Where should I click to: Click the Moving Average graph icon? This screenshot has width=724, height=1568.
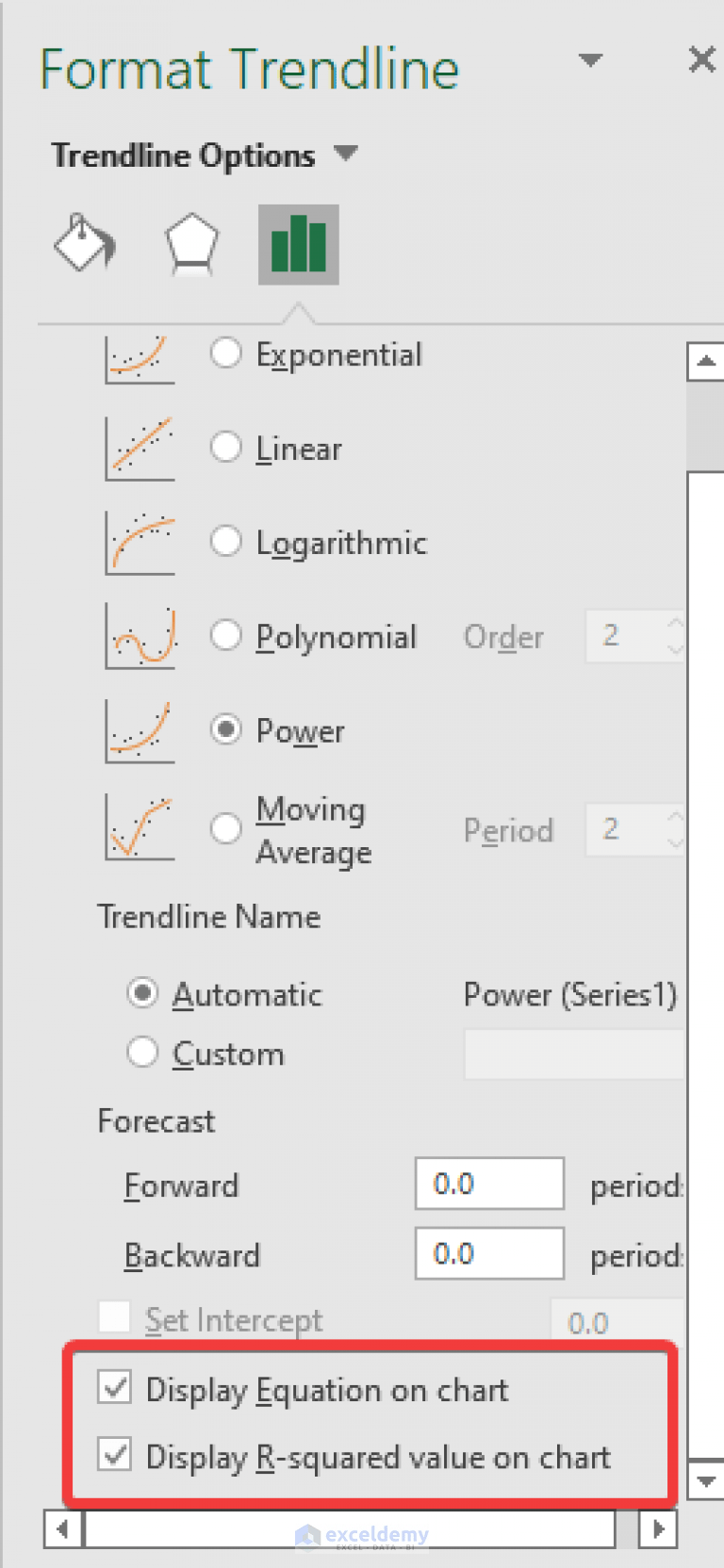140,826
